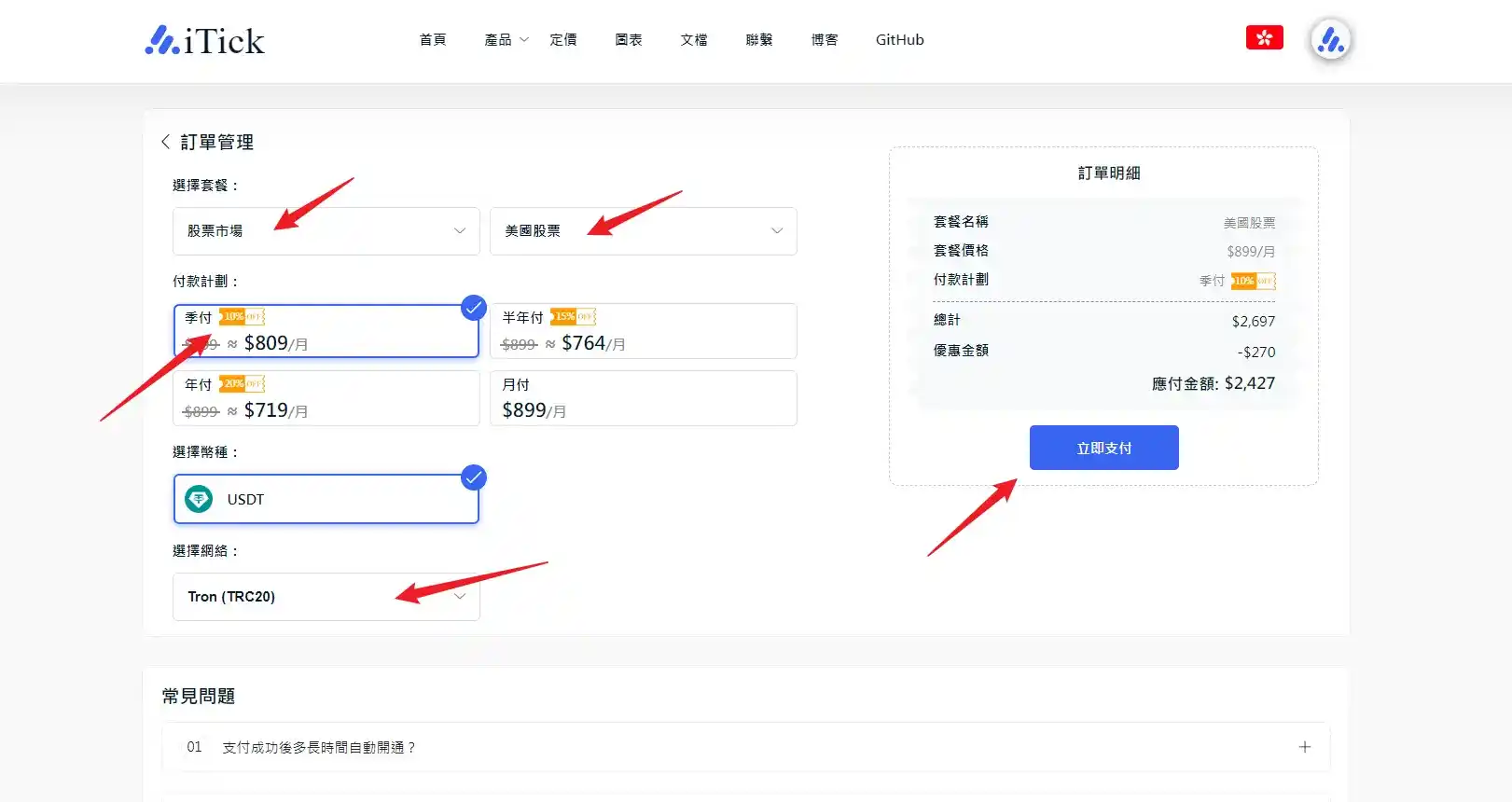
Task: Select the 年付 annual plan at $719
Action: click(x=326, y=398)
